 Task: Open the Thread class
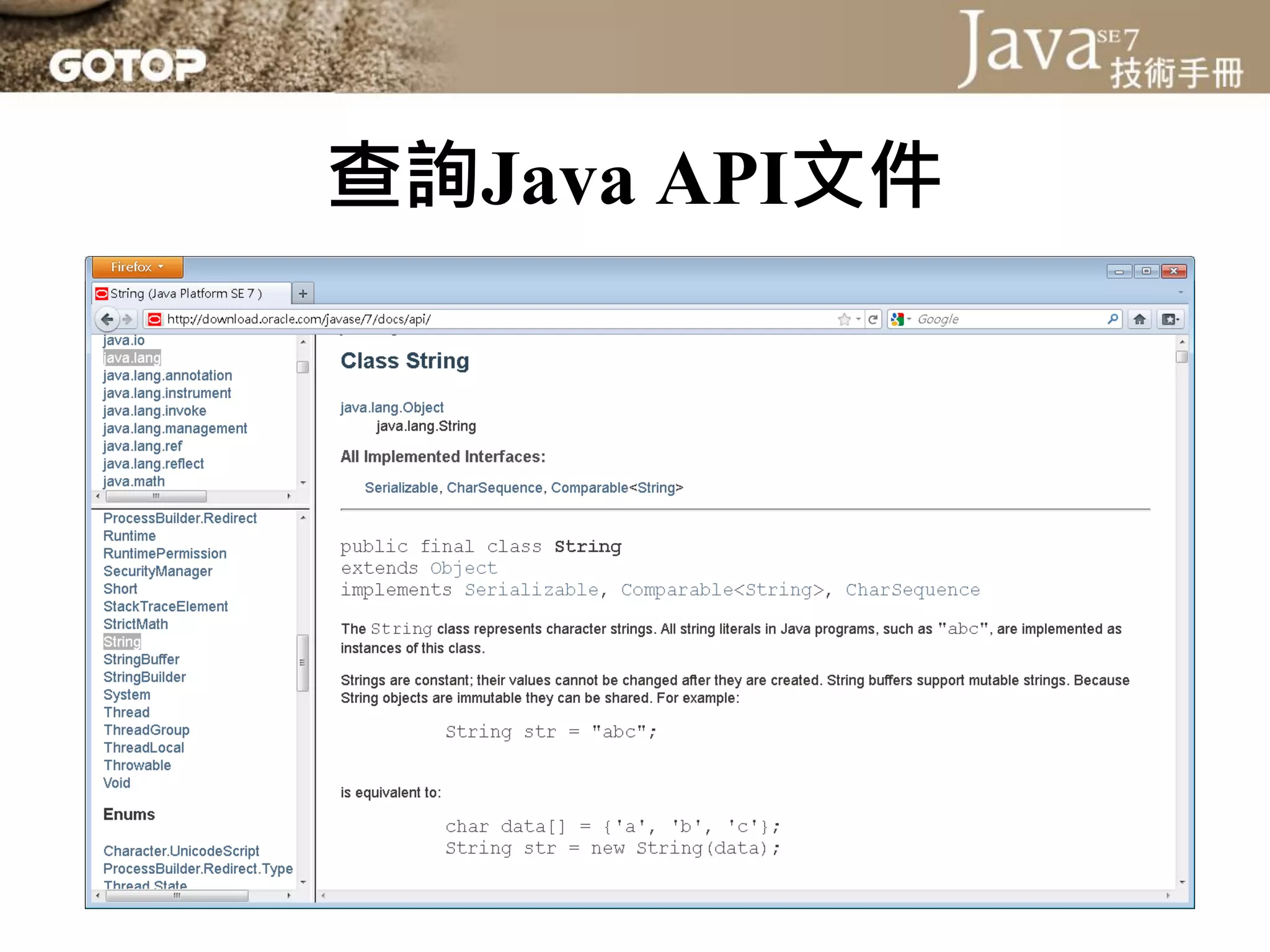point(127,713)
